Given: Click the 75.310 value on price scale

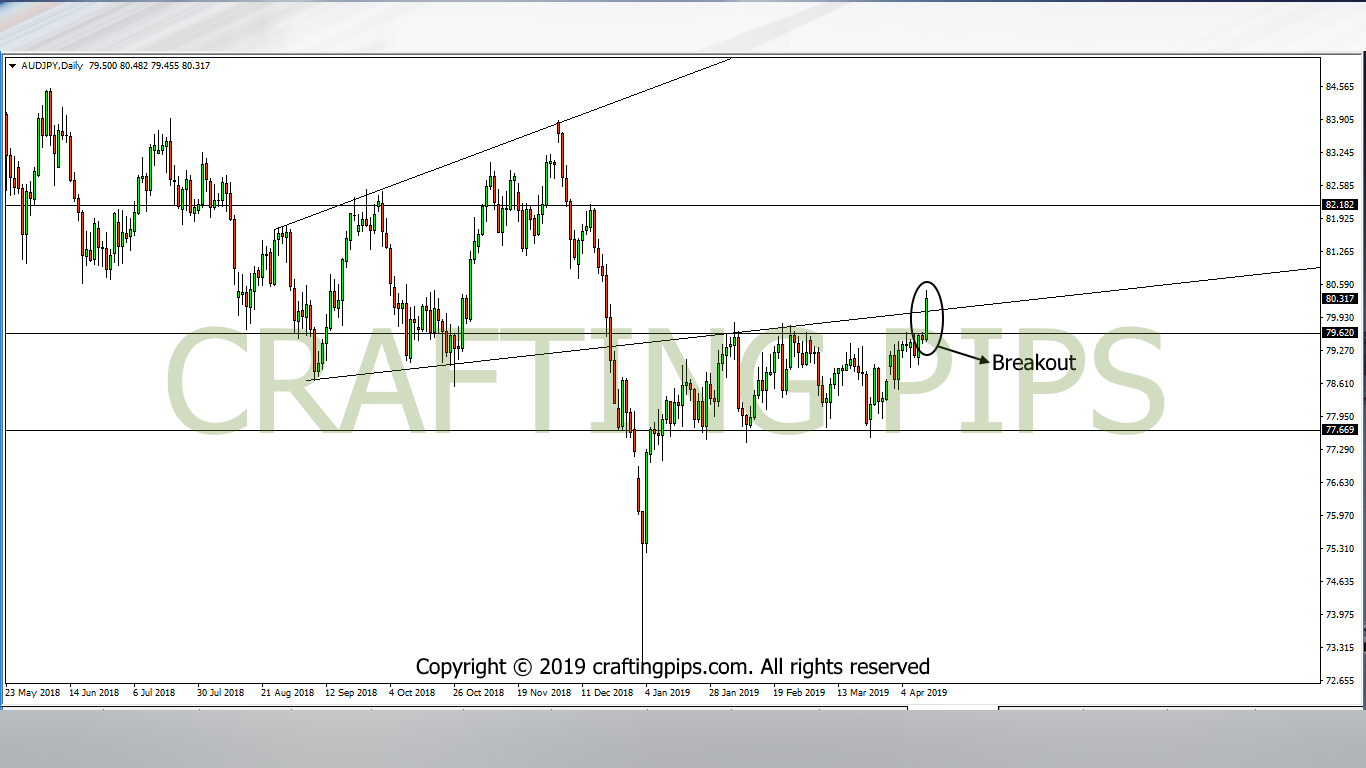Looking at the screenshot, I should click(x=1339, y=549).
